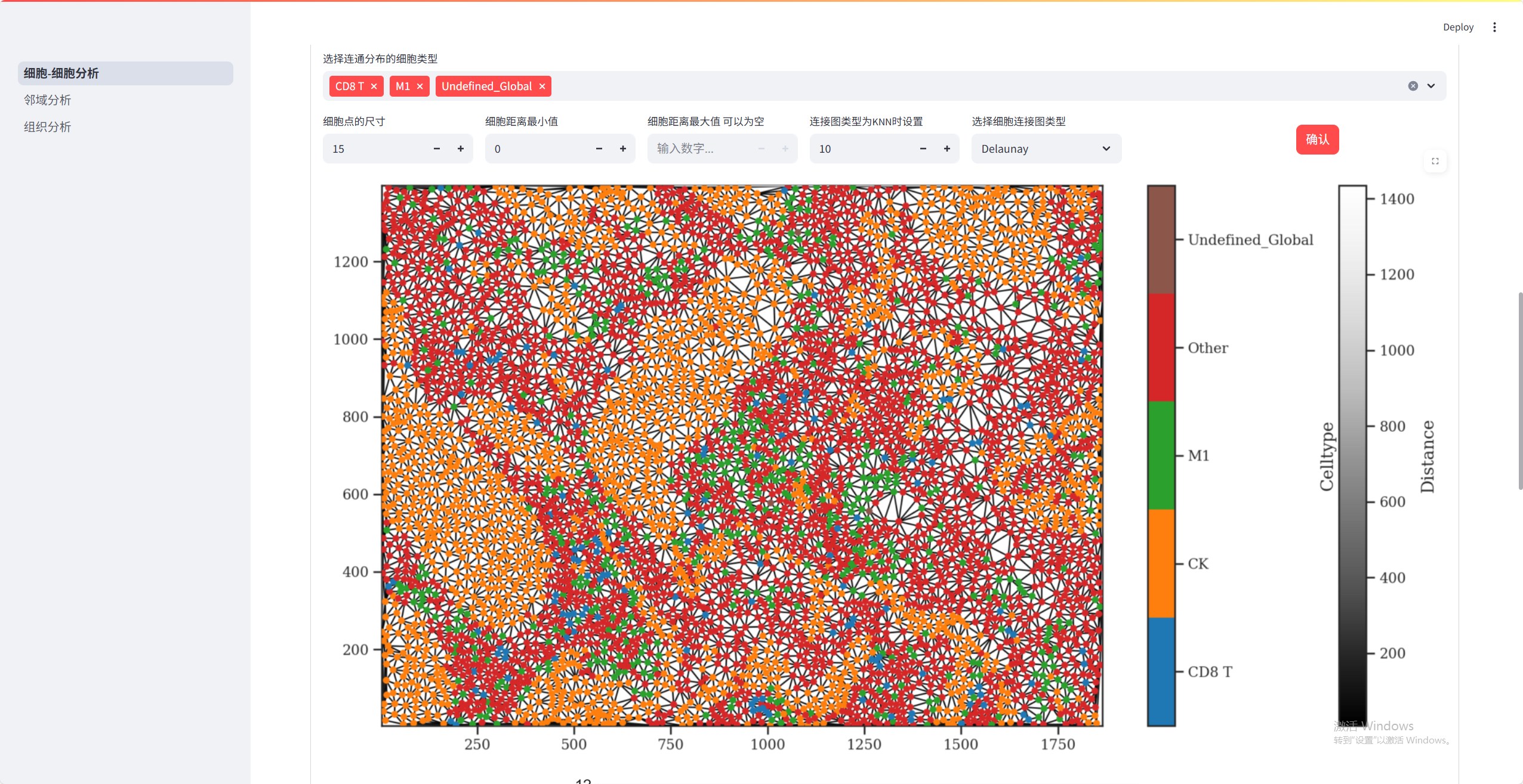Decrease the KNN setting value

point(923,149)
